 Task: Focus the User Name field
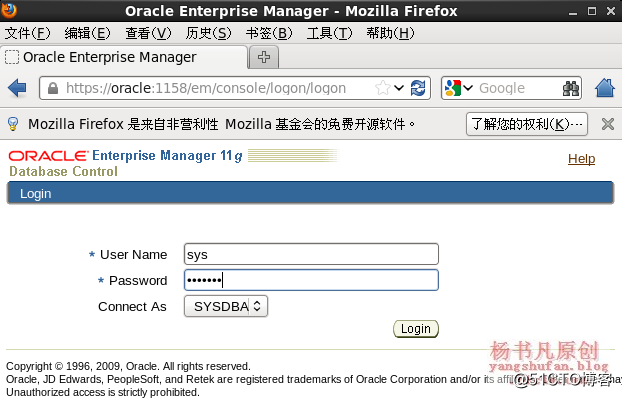point(311,254)
